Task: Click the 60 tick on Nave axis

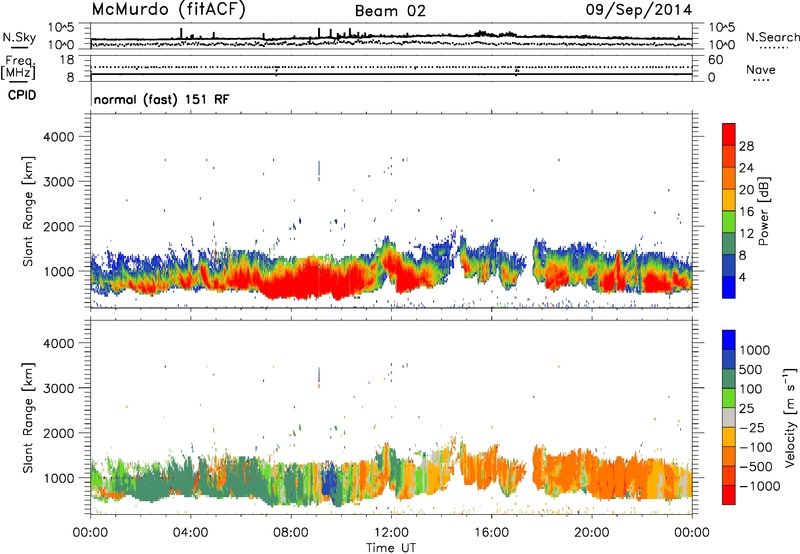Action: [x=715, y=60]
